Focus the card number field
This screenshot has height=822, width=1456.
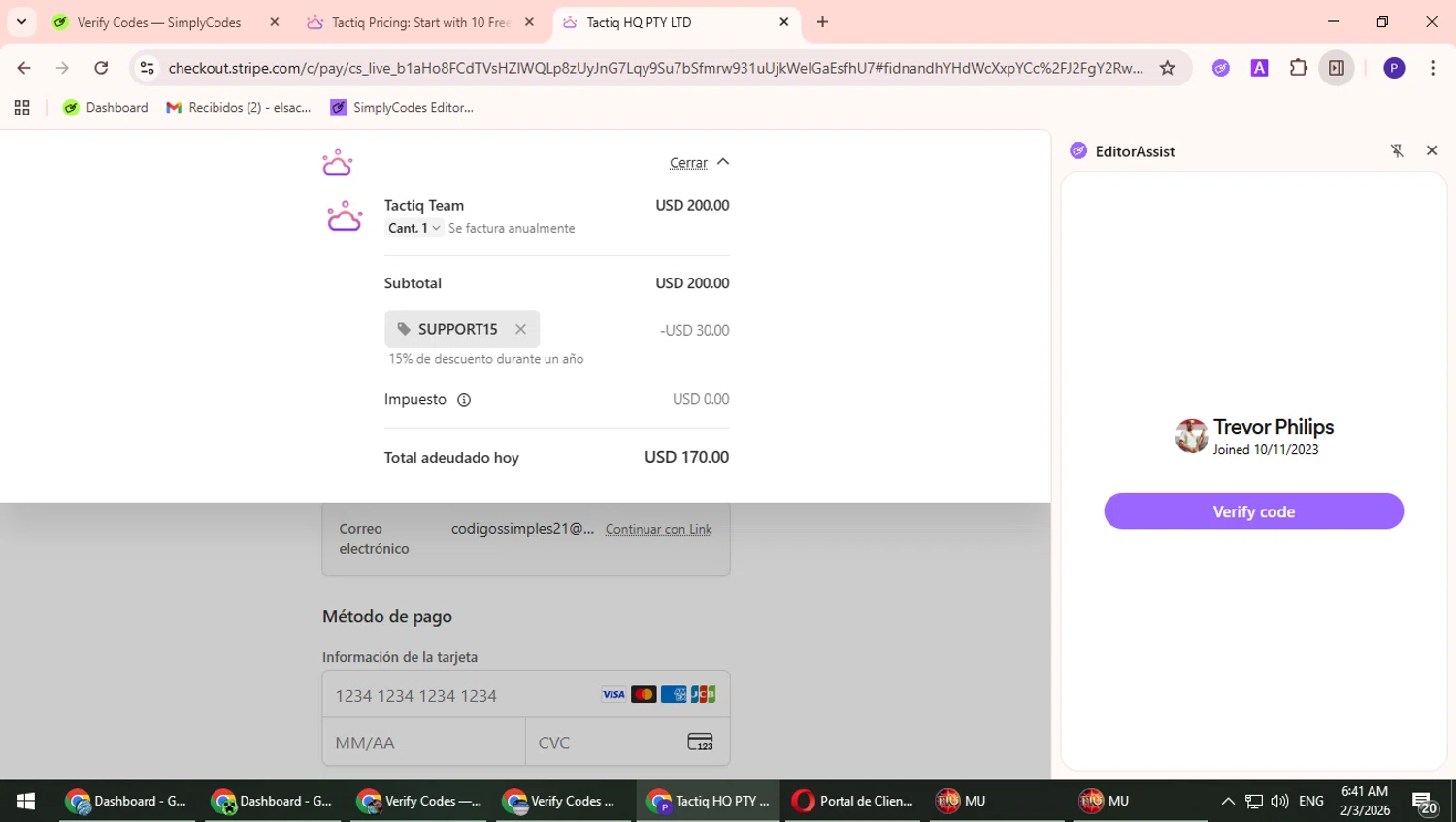point(526,695)
